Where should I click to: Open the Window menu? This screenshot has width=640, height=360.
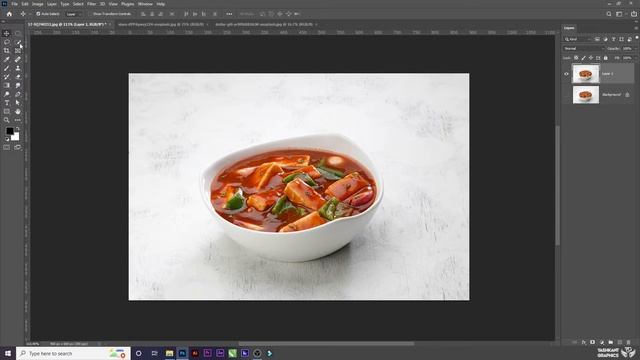coord(145,4)
